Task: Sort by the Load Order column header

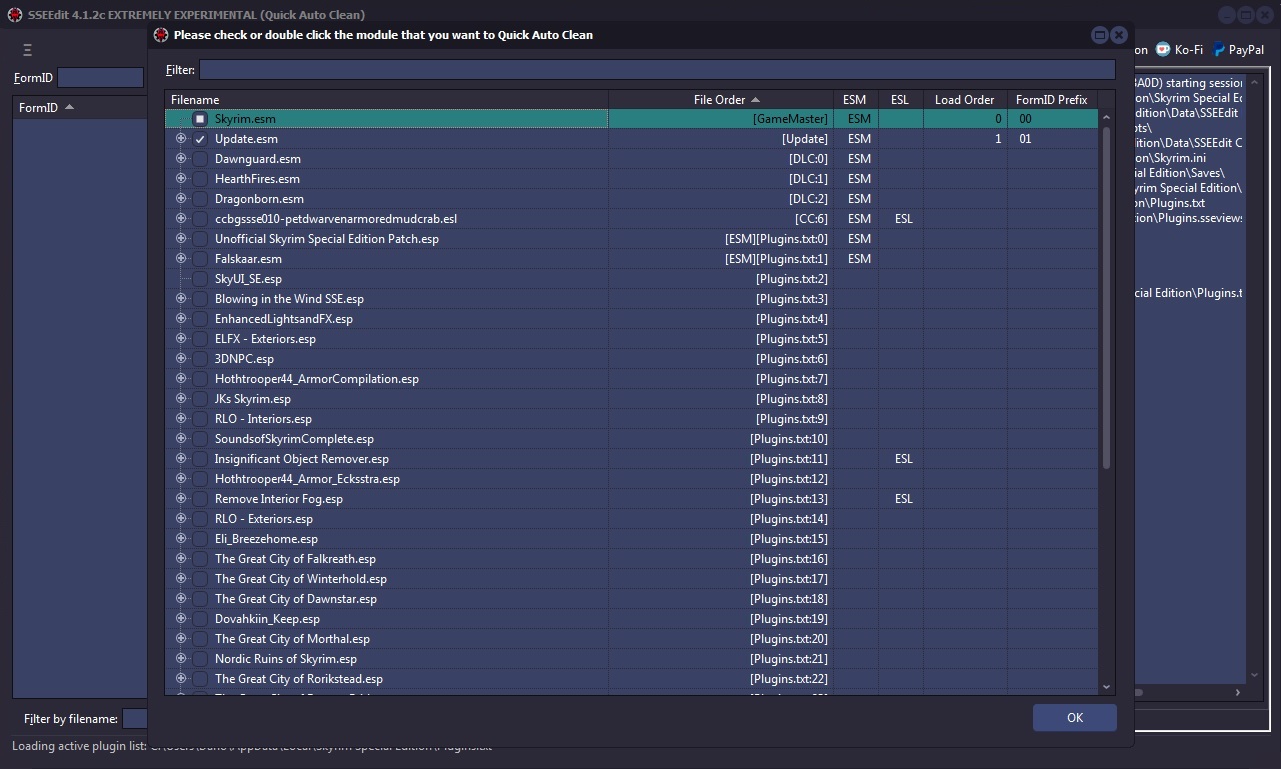Action: point(965,100)
